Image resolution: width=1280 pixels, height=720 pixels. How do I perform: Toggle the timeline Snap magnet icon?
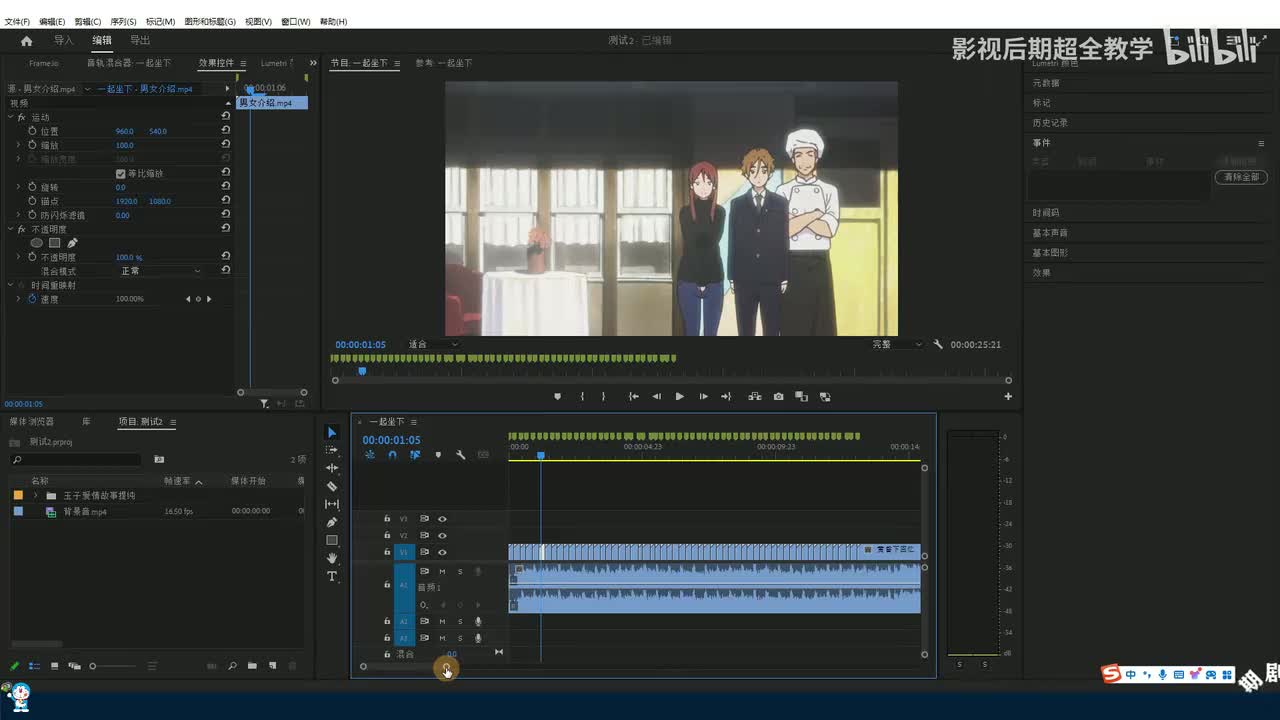pyautogui.click(x=392, y=455)
